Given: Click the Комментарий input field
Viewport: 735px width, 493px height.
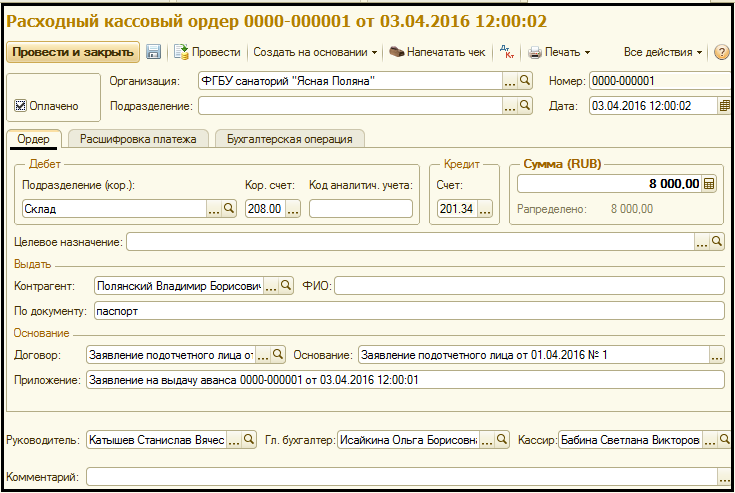Looking at the screenshot, I should (x=402, y=477).
